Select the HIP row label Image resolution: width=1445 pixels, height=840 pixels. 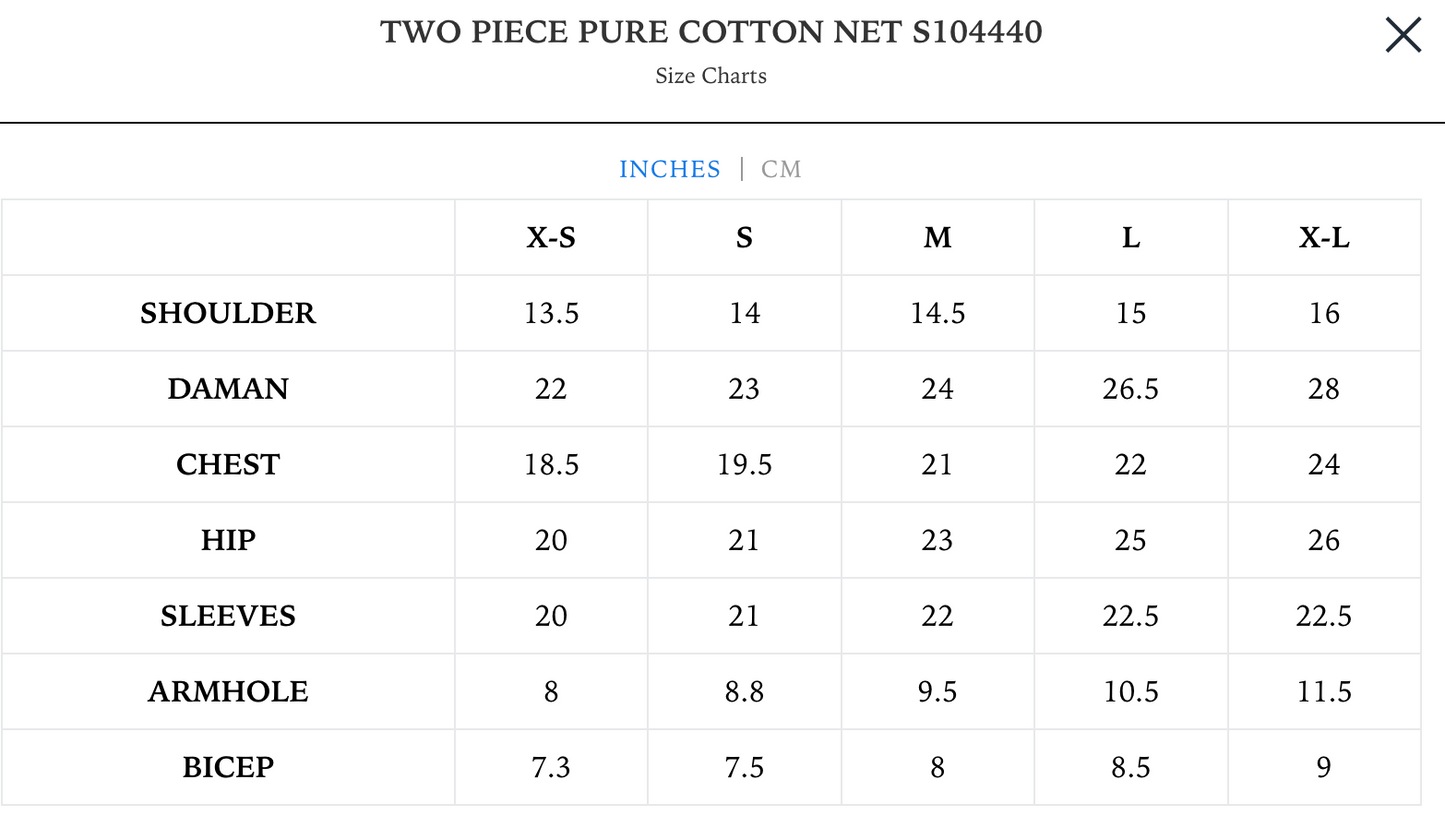(228, 541)
